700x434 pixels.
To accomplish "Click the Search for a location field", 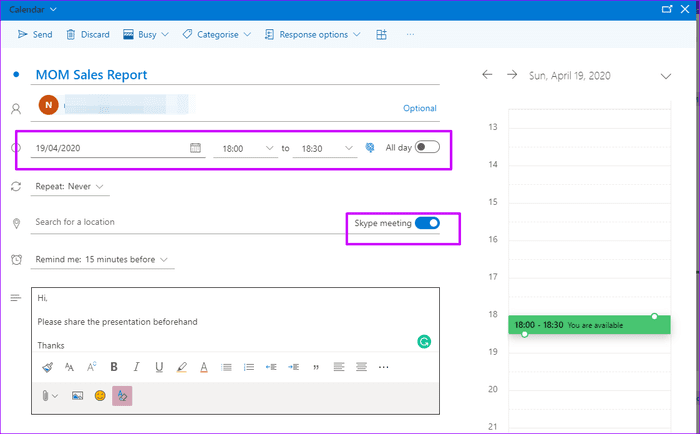I will point(188,222).
